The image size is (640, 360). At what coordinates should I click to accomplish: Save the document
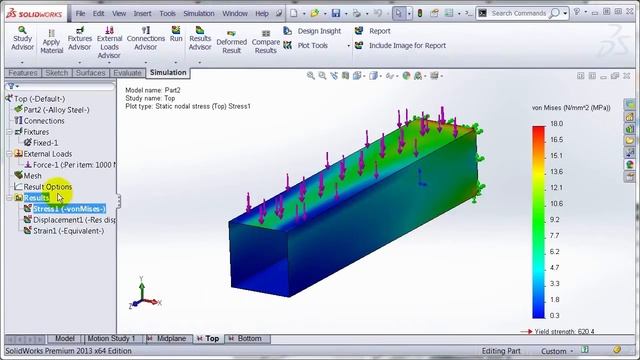336,13
